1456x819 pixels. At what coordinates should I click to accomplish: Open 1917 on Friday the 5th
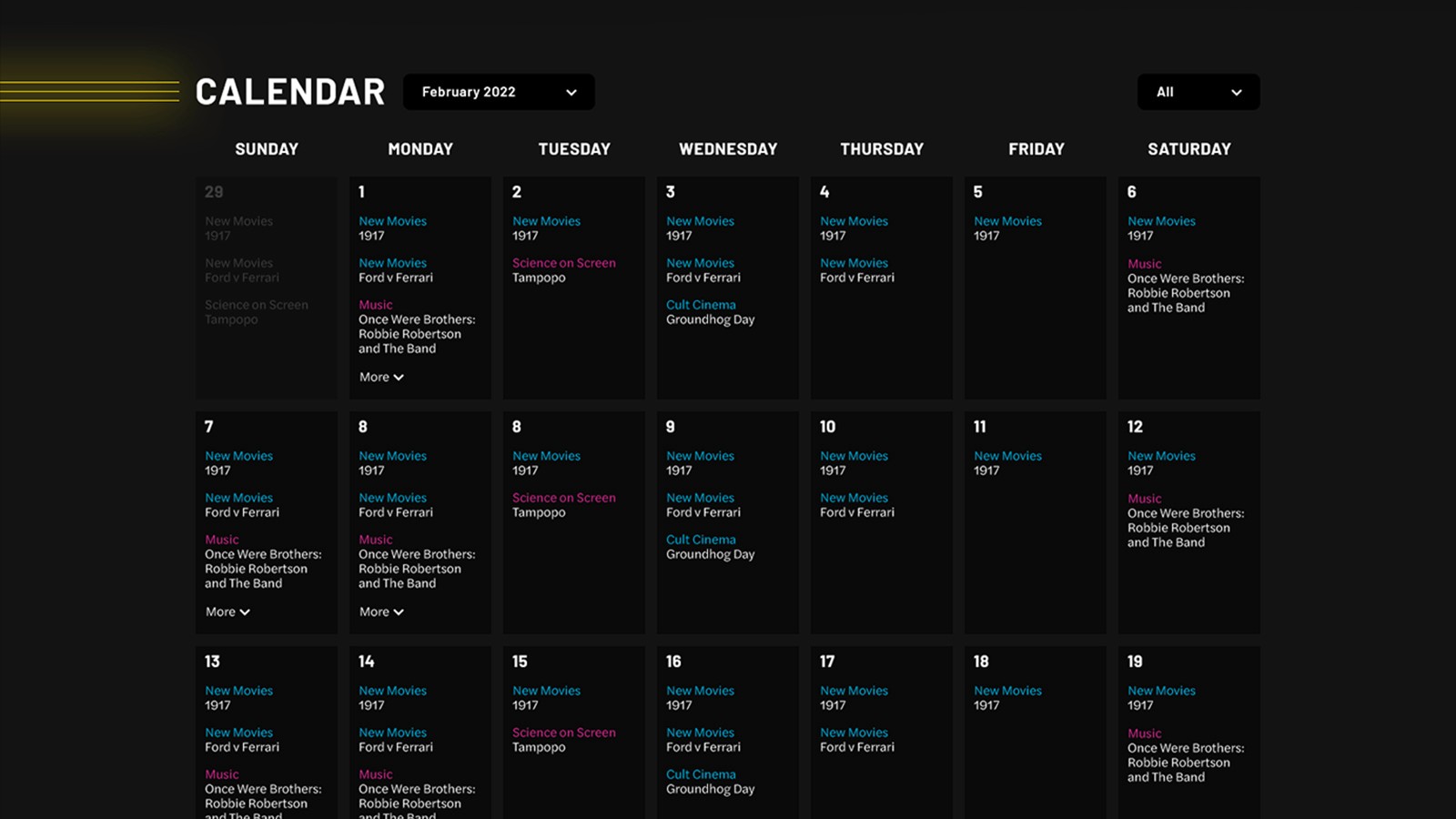[x=986, y=236]
